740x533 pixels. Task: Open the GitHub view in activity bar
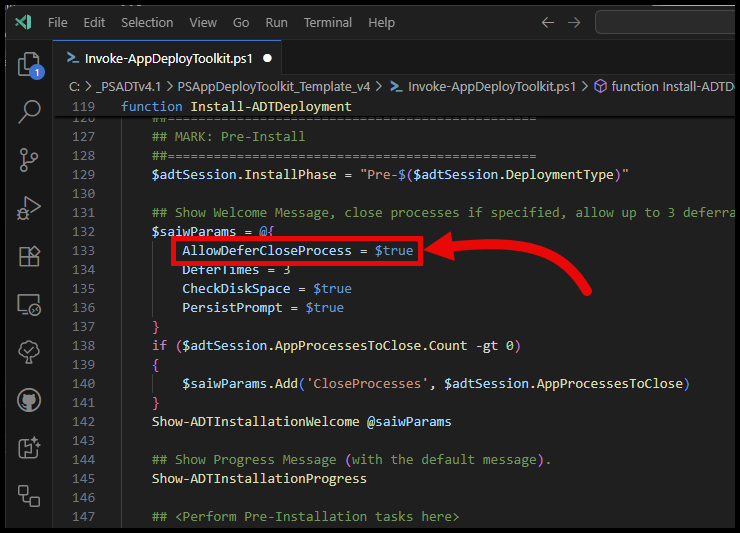(x=29, y=400)
